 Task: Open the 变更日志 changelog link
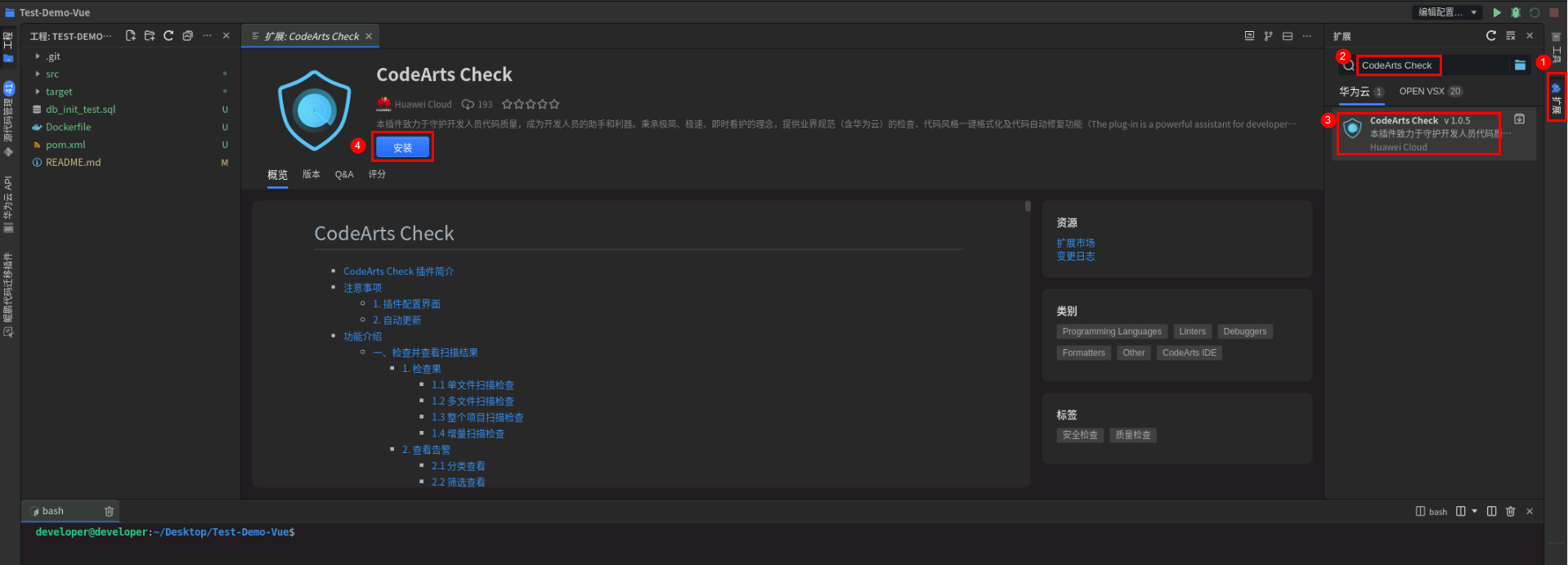click(1075, 256)
